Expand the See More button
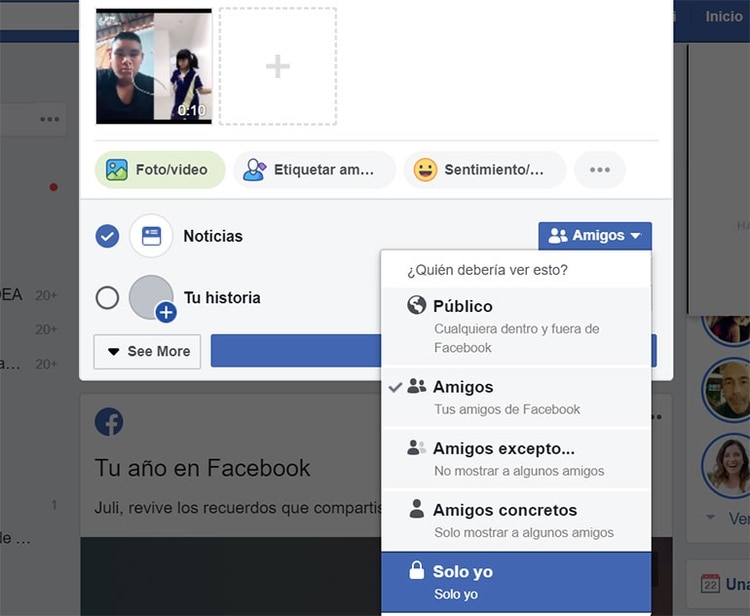 147,352
